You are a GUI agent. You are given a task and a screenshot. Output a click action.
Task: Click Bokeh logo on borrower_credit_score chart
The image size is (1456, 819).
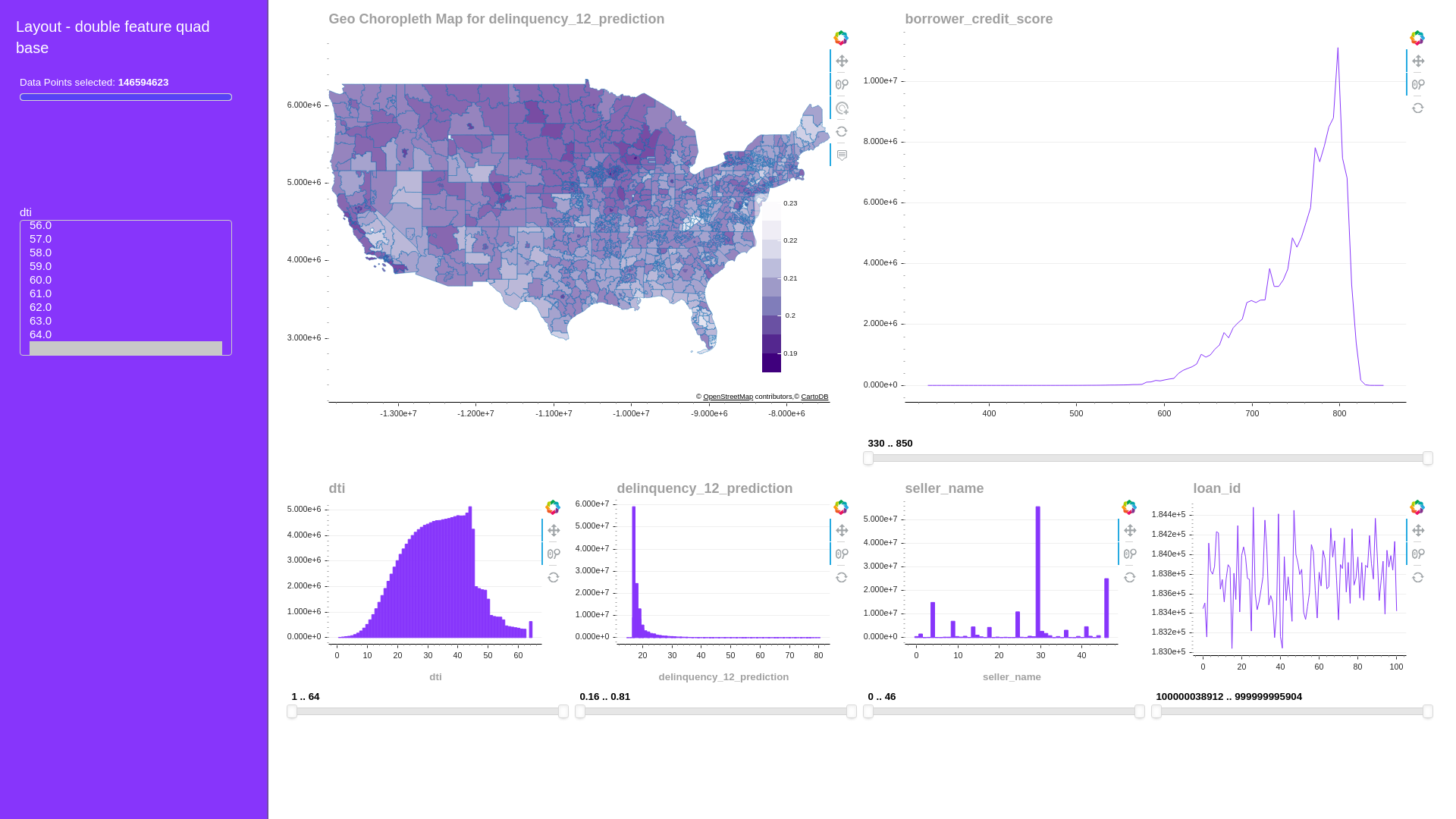(x=1417, y=38)
